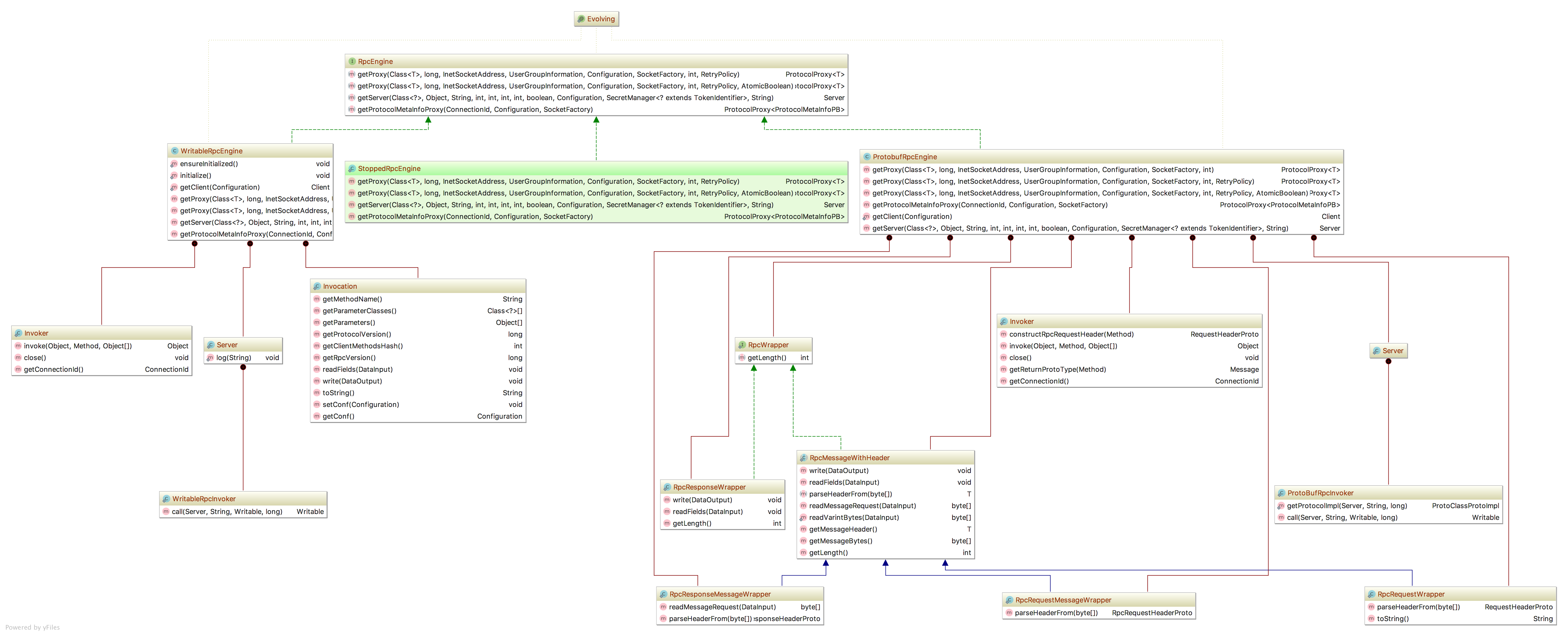Select the Evolving node label
This screenshot has width=1568, height=636.
click(x=601, y=19)
